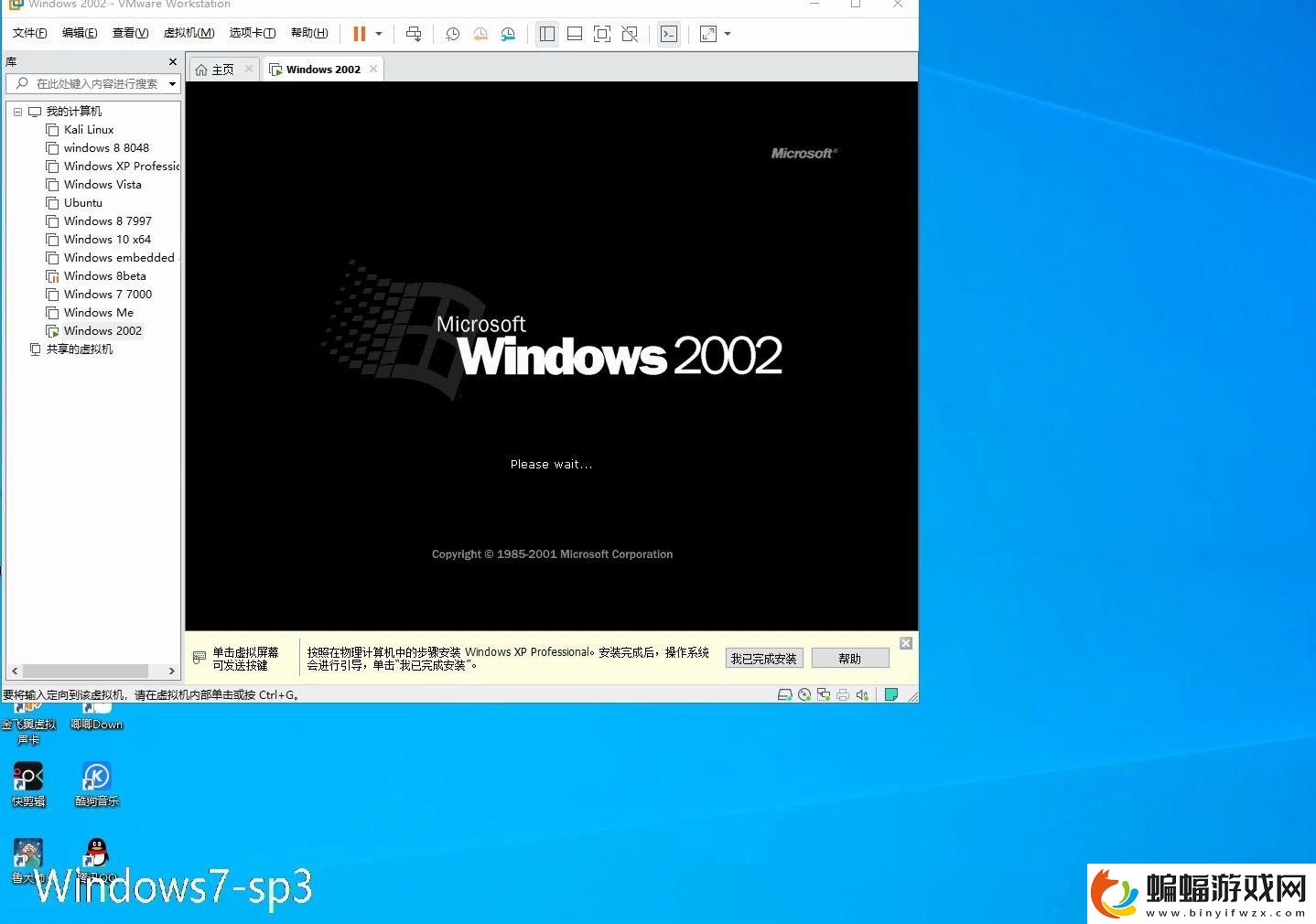Close the library panel with X
Viewport: 1316px width, 924px height.
pos(173,61)
